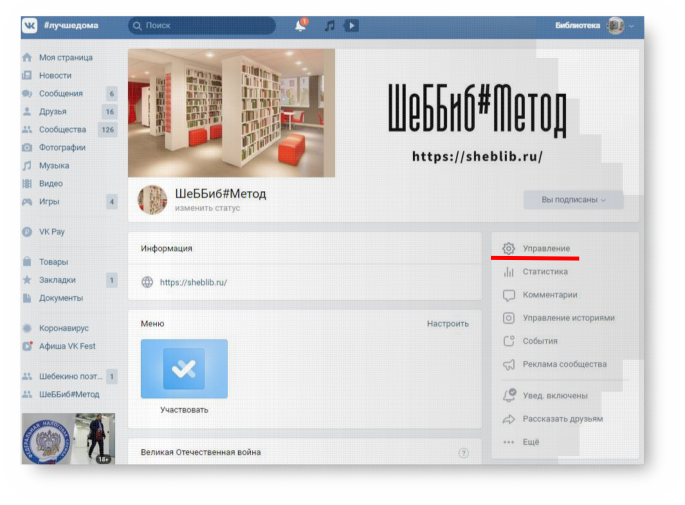
Task: Click the document icon beside Документы
Action: [27, 298]
